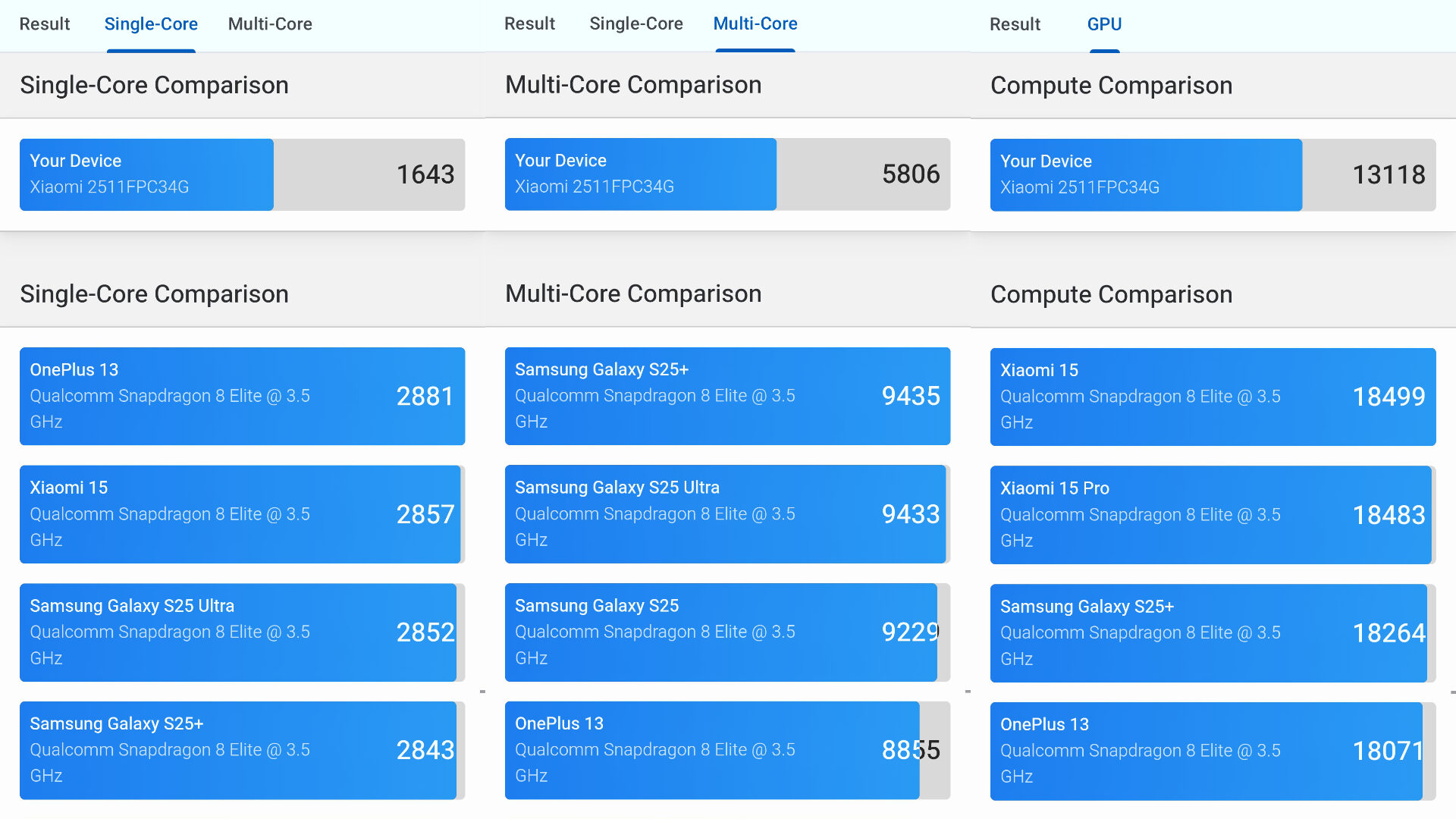Select Samsung Galaxy S25+ card scoring 2843
Image resolution: width=1456 pixels, height=819 pixels.
click(243, 750)
